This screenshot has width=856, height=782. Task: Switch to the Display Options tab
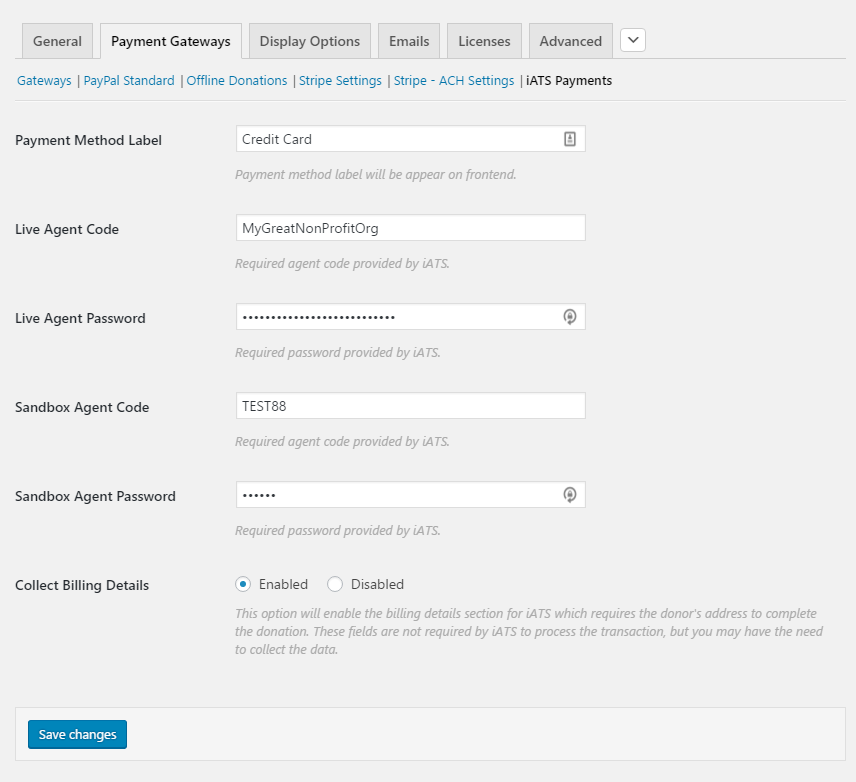[310, 41]
